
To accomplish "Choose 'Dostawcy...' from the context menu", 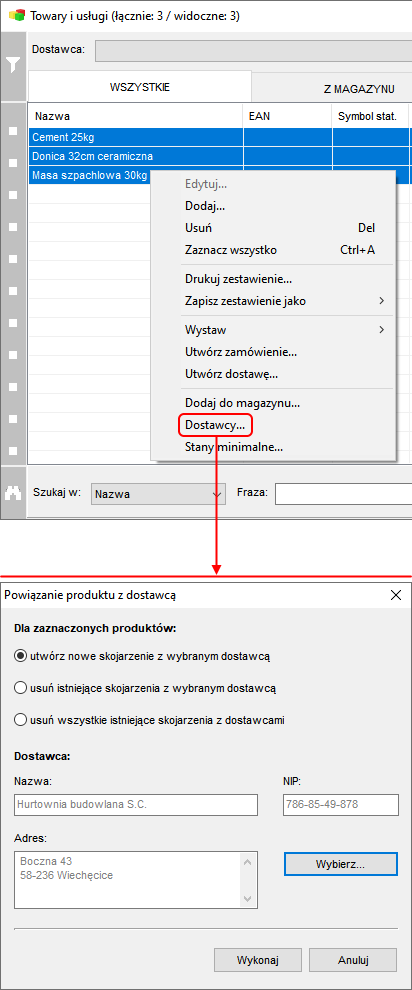I will click(x=215, y=426).
